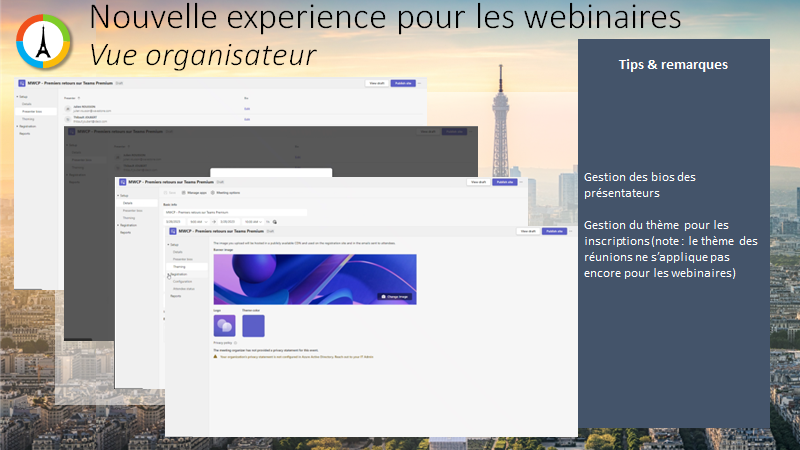Collapse the Setup section in the Details window
Screen dimensions: 800x450
click(118, 195)
